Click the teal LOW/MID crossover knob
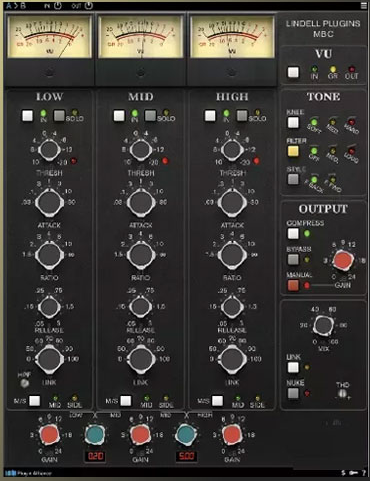370x484 pixels. (x=95, y=435)
